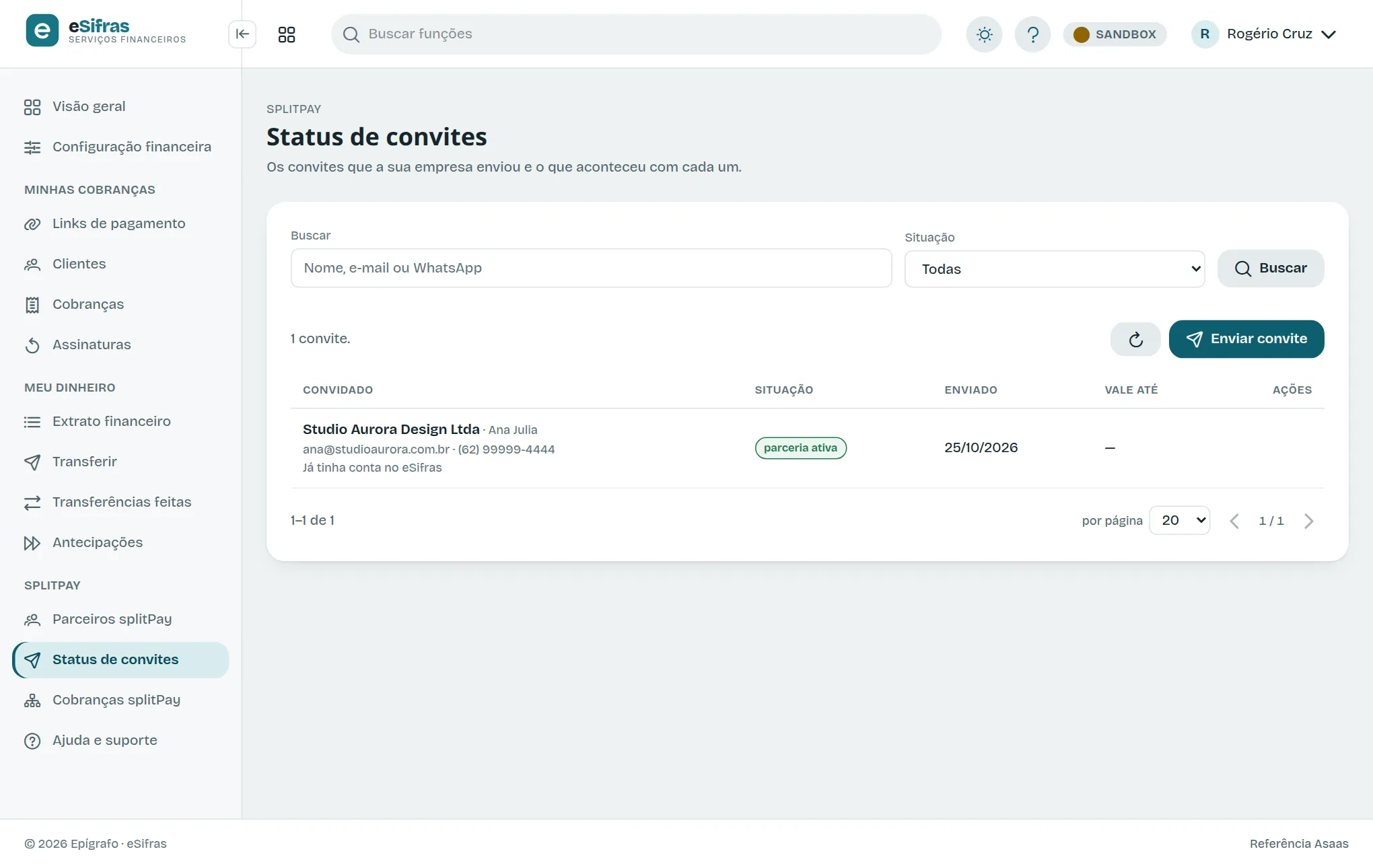Open Parceiros splitPay
1373x868 pixels.
click(120, 619)
